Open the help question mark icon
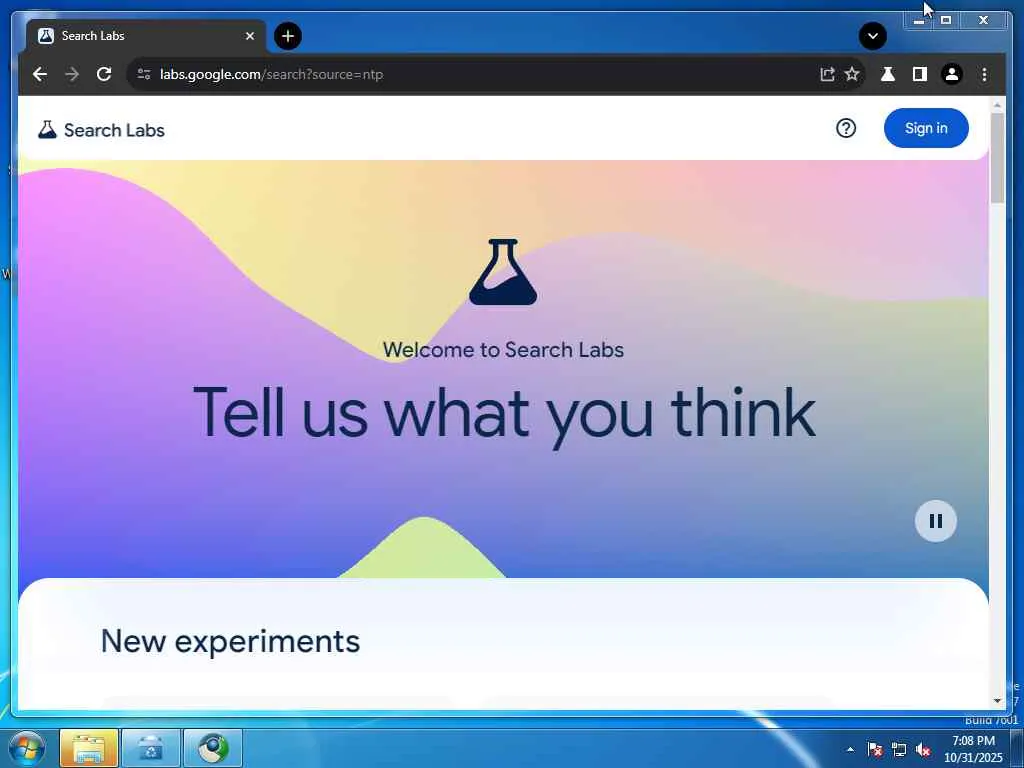Viewport: 1024px width, 768px height. pos(846,129)
